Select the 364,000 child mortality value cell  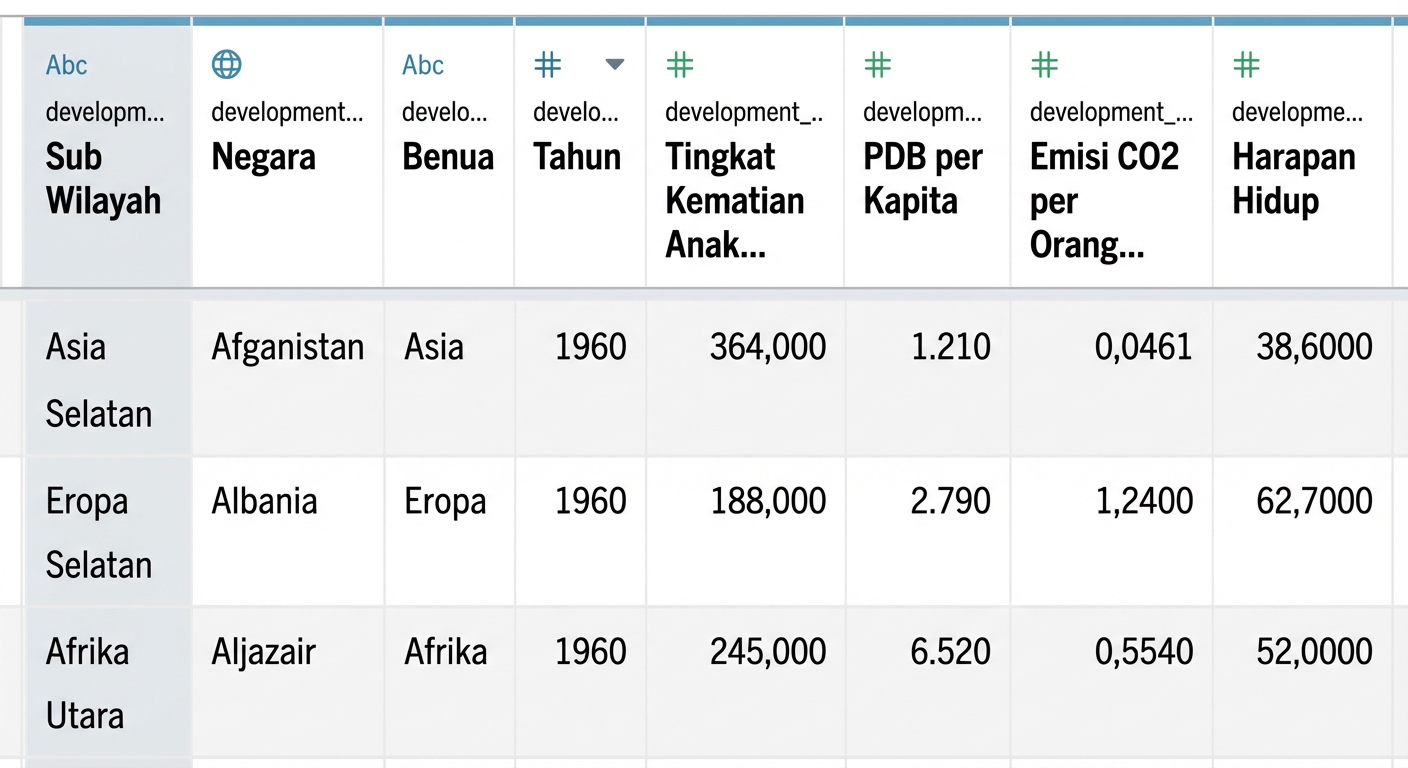[x=768, y=347]
